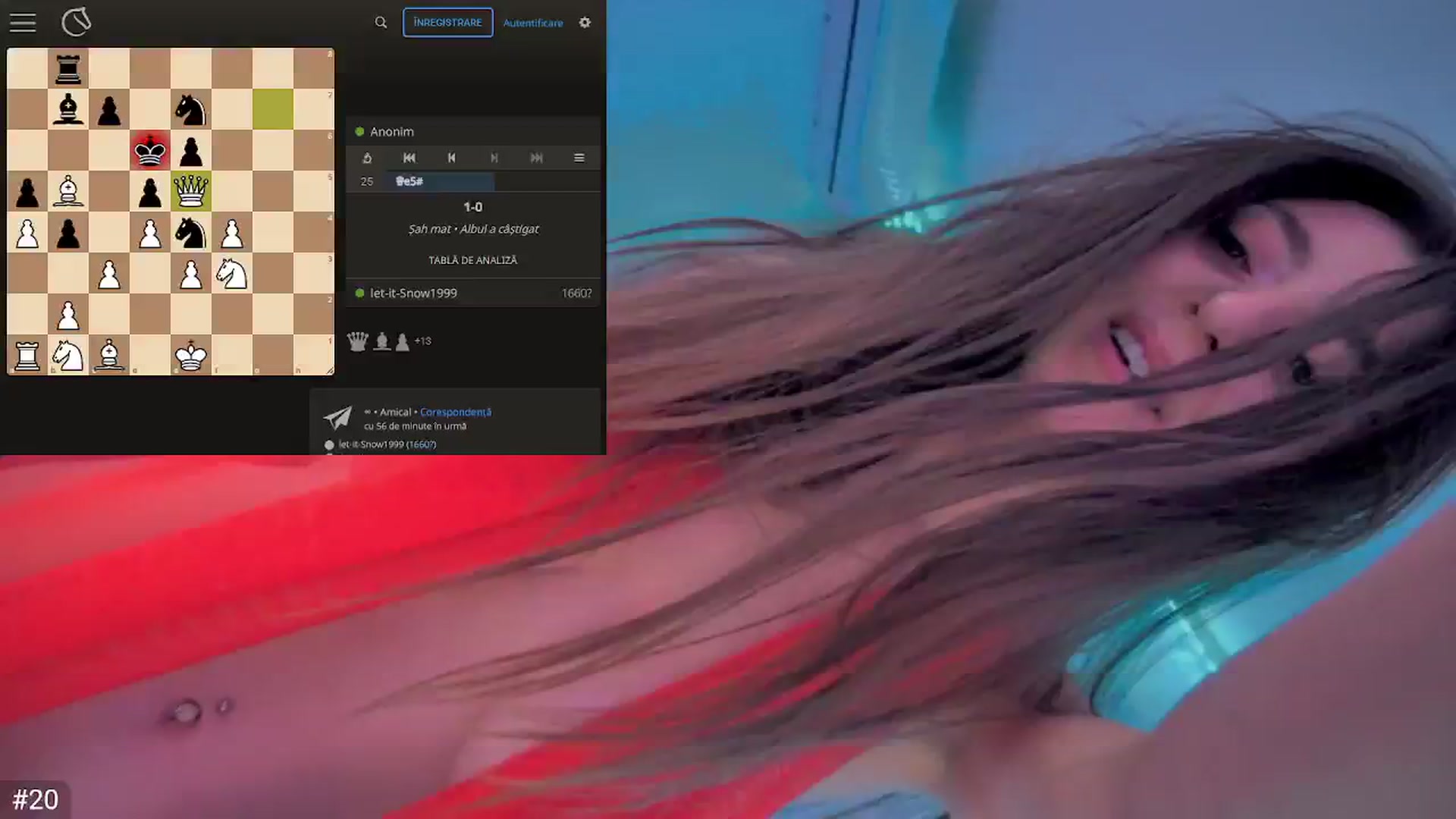1456x819 pixels.
Task: Open the search magnifier icon
Action: 381,23
